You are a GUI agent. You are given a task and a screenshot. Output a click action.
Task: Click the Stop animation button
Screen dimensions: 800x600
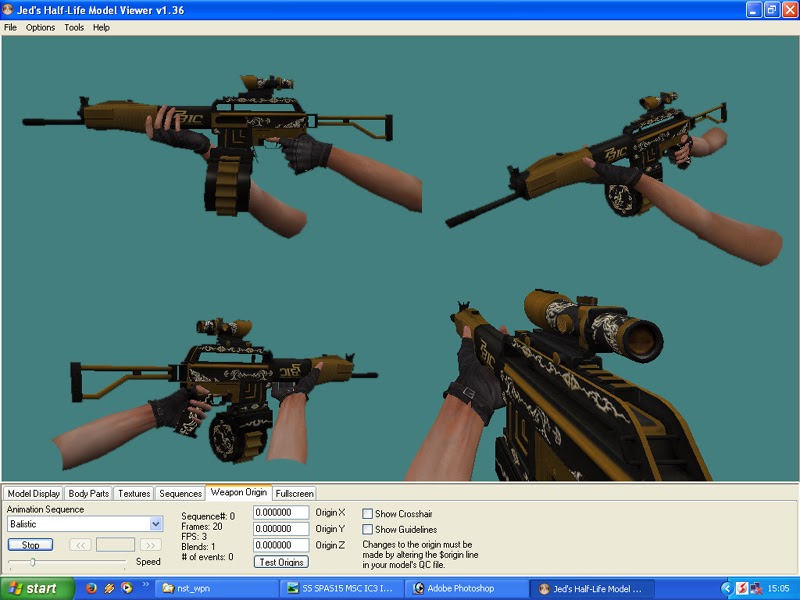coord(30,545)
